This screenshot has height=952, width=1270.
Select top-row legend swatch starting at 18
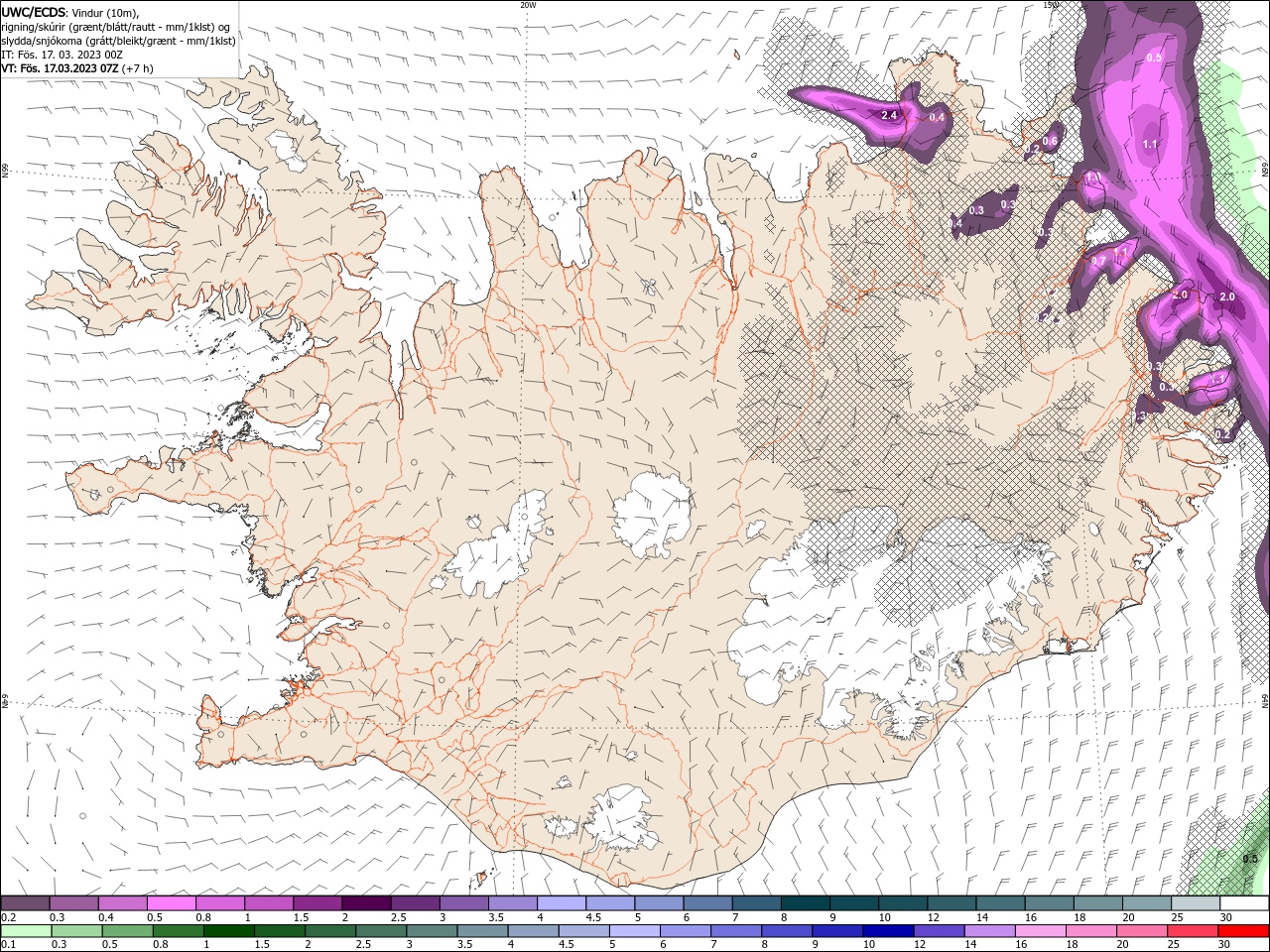tap(1097, 903)
